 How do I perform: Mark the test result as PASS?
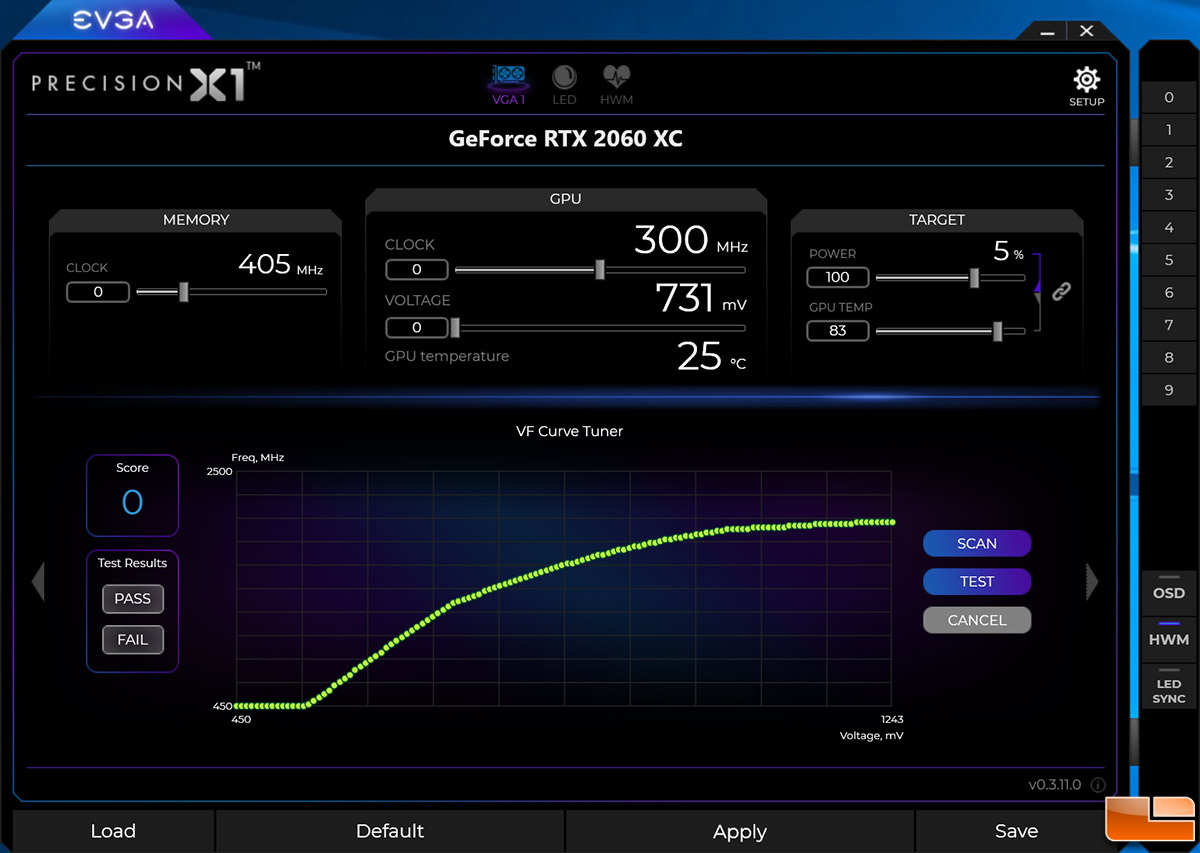click(x=132, y=599)
